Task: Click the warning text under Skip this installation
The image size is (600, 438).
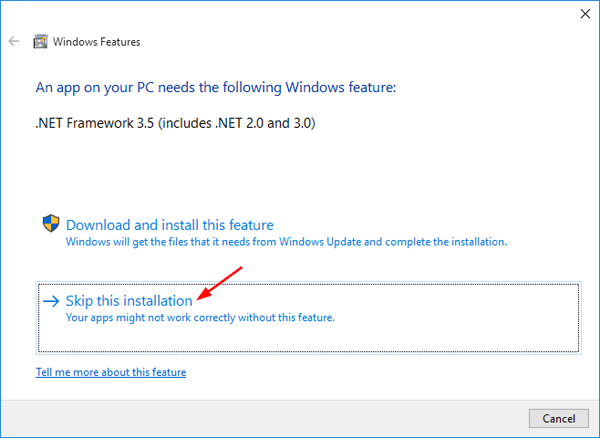Action: coord(199,317)
